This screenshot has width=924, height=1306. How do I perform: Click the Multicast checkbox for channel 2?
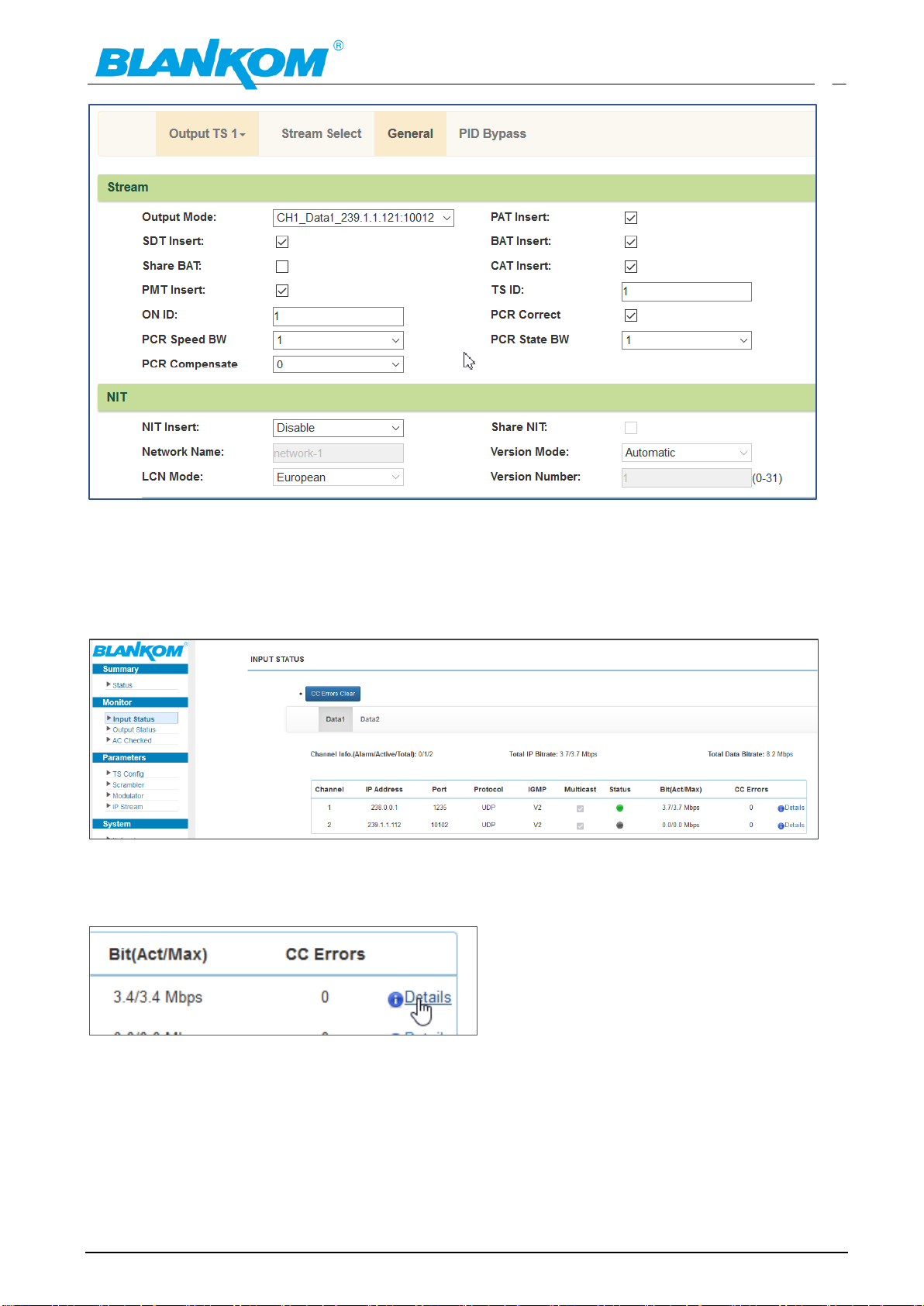[580, 826]
